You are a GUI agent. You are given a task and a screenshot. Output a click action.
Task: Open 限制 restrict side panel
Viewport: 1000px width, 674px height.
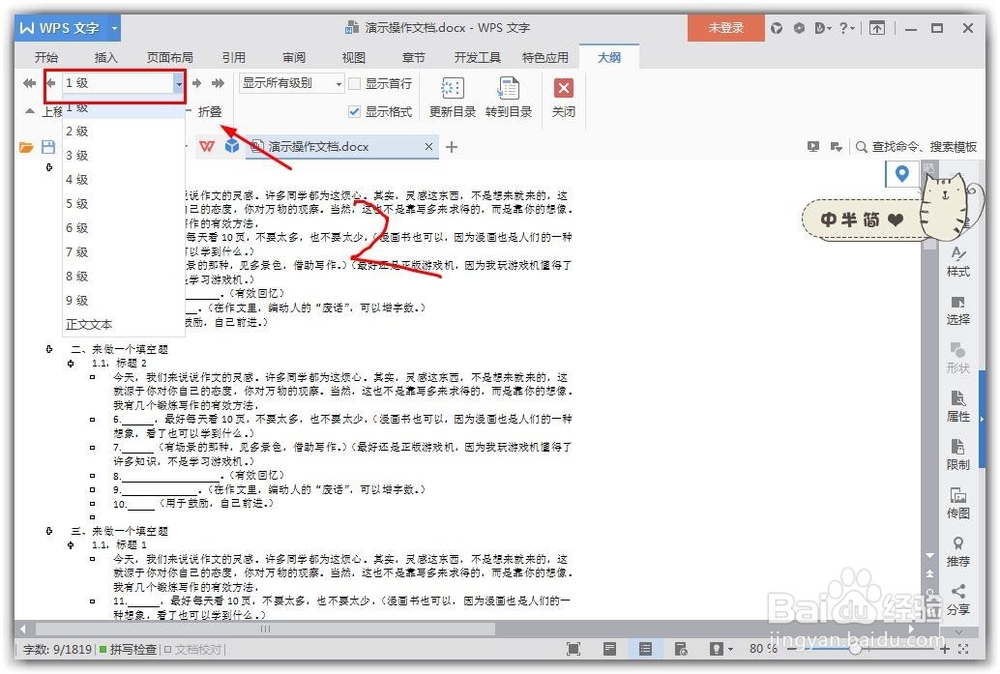(x=957, y=455)
